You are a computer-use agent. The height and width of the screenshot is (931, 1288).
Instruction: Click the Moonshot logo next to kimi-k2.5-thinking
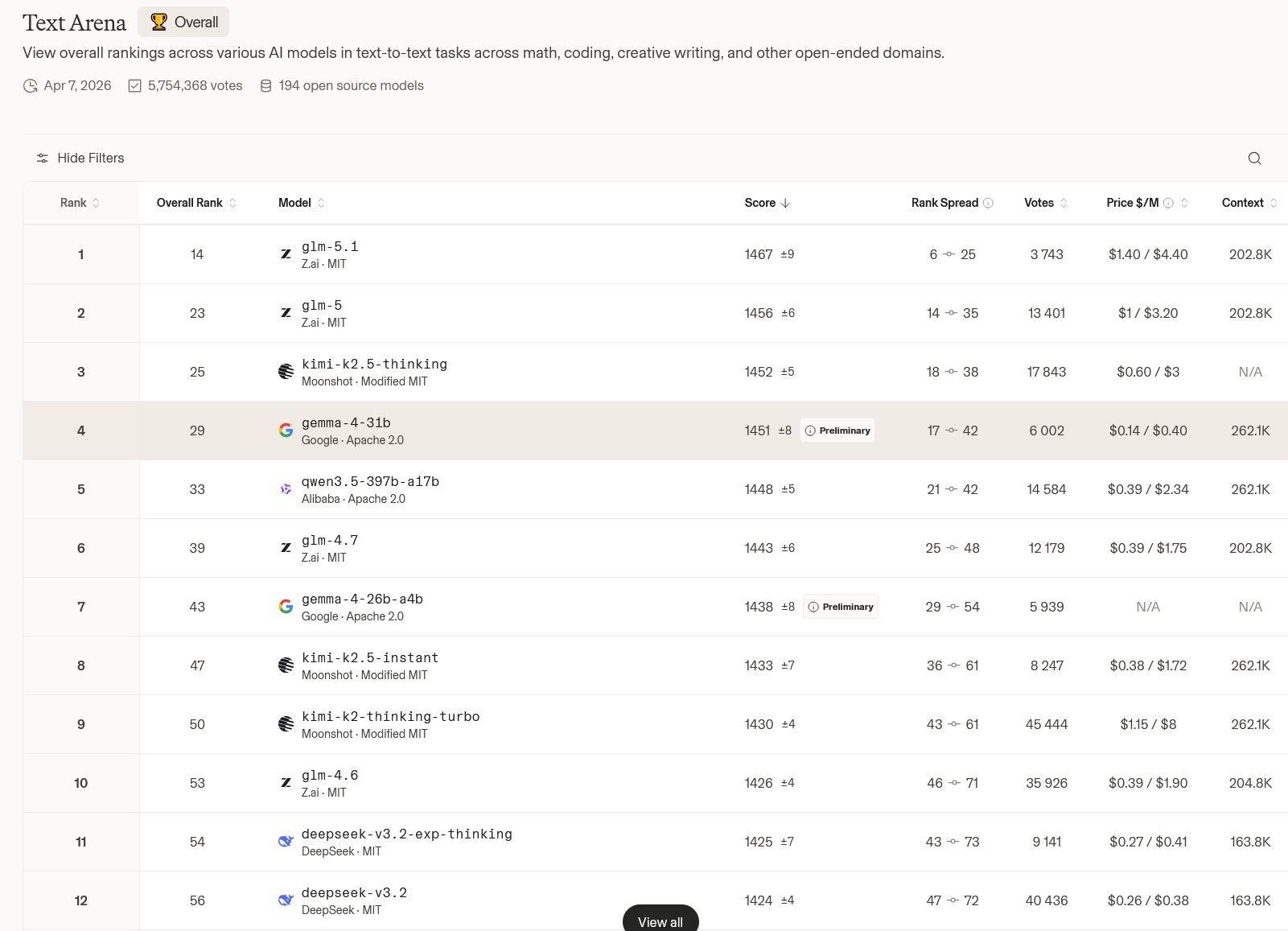pos(286,372)
